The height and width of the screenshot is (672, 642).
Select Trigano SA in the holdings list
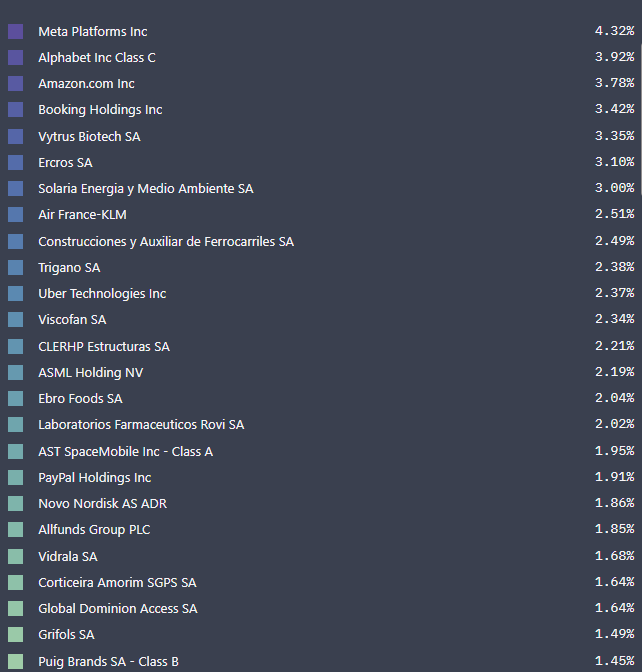(x=69, y=268)
